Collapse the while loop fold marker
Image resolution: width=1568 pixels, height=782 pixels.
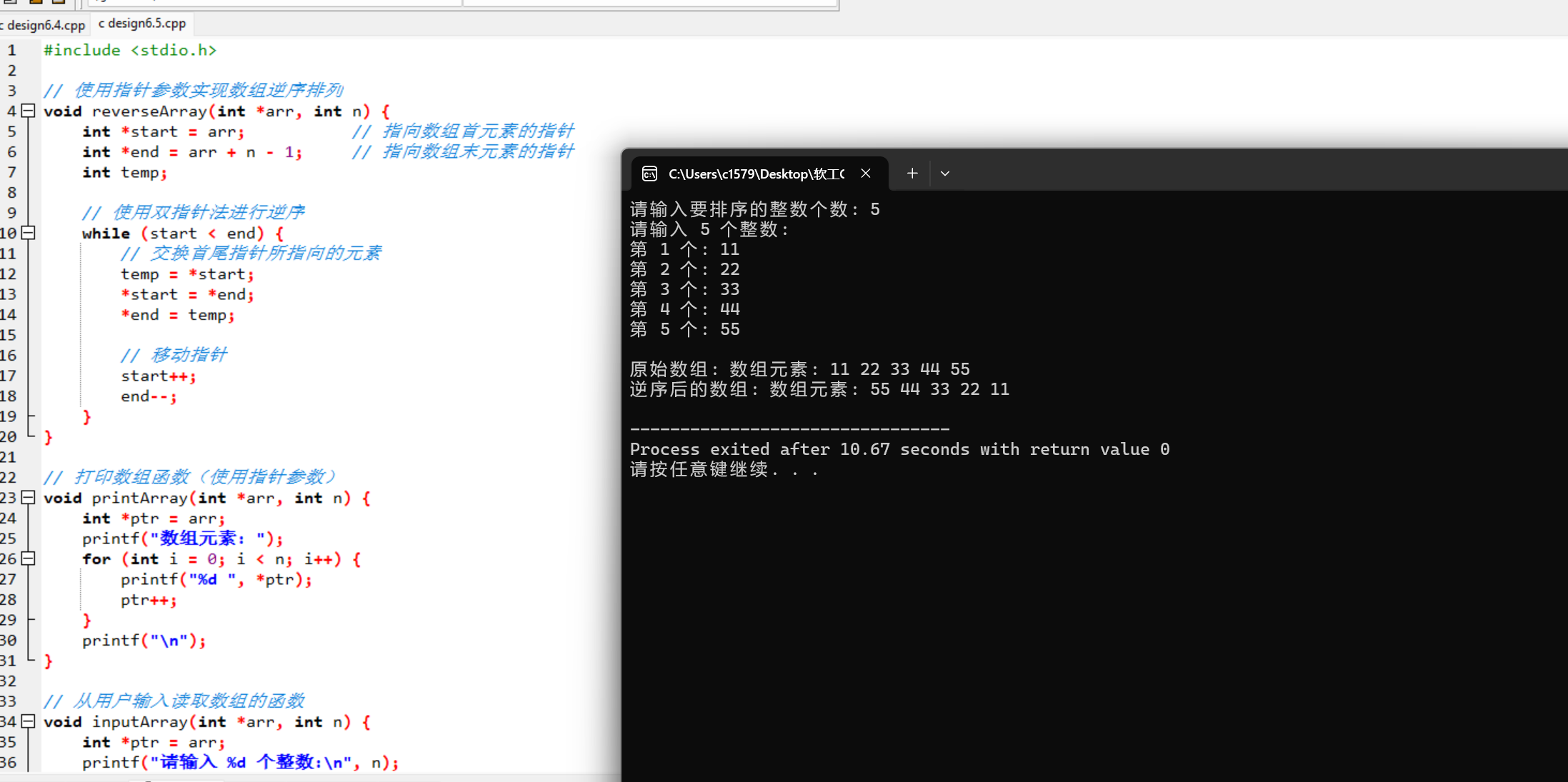(29, 233)
